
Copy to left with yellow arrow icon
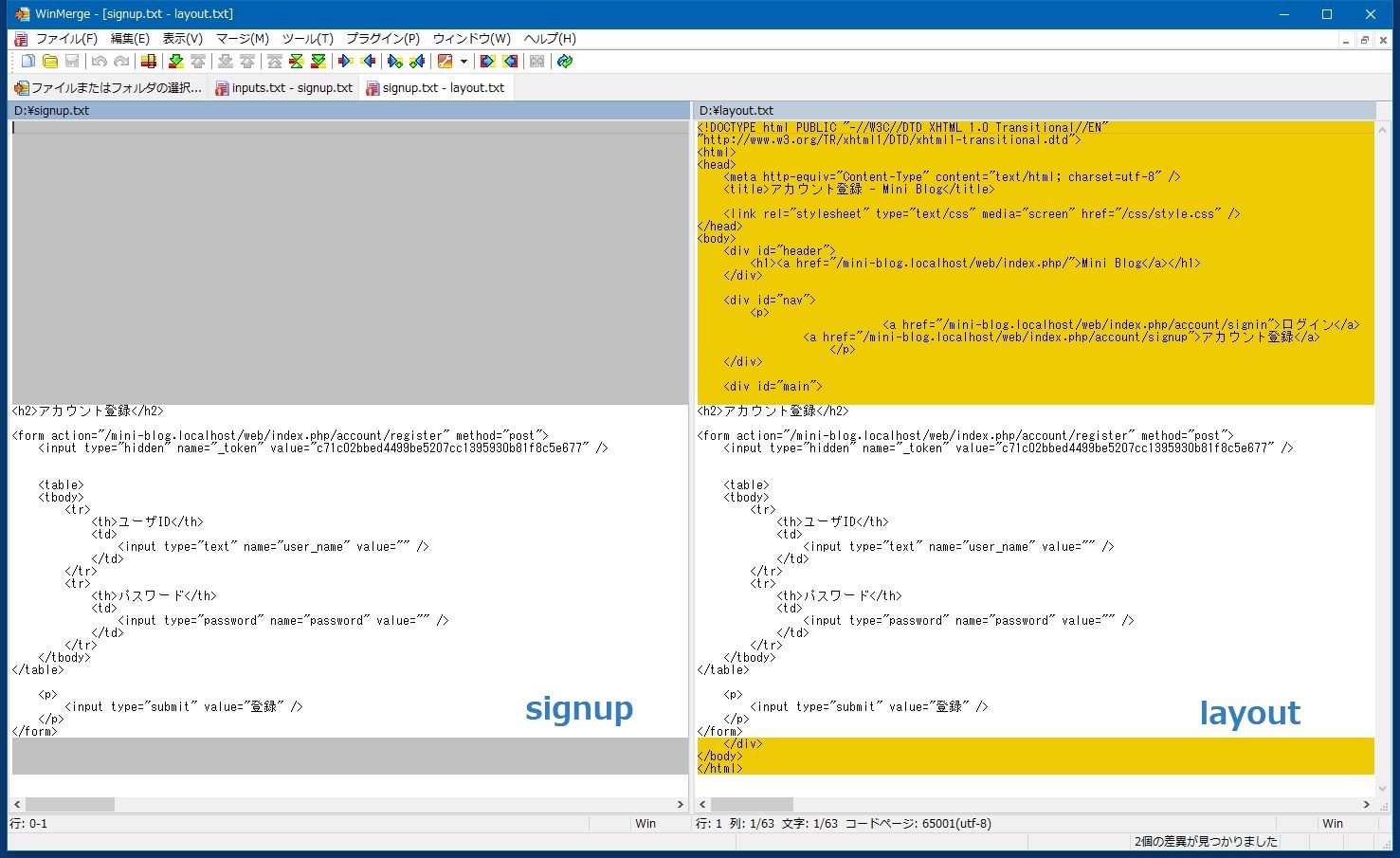click(x=369, y=62)
